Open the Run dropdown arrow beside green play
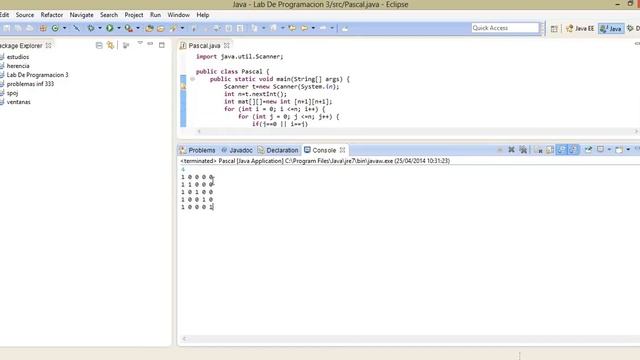This screenshot has height=360, width=640. 119,28
